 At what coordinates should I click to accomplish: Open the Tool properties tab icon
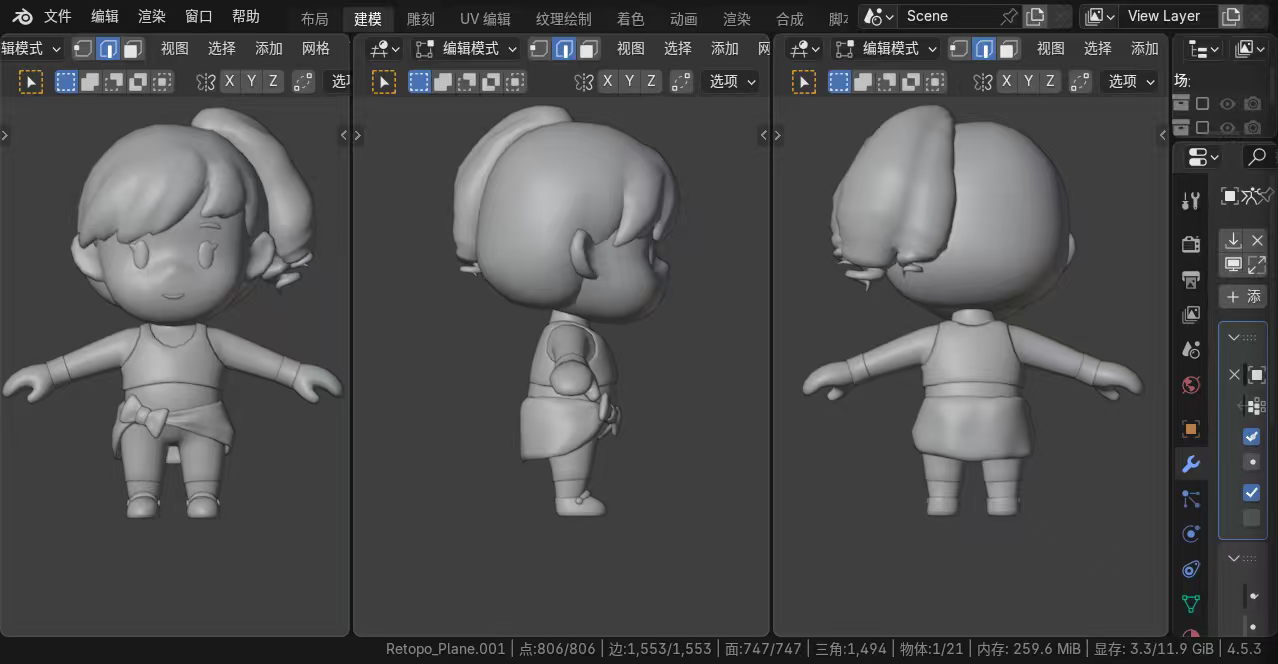(x=1190, y=201)
